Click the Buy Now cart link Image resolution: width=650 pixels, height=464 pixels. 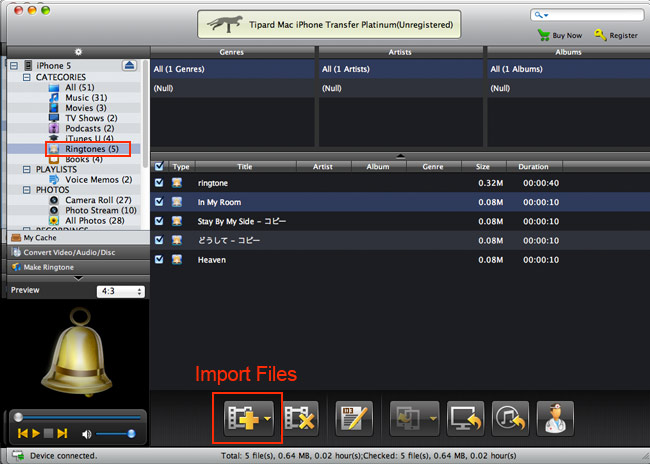[560, 35]
